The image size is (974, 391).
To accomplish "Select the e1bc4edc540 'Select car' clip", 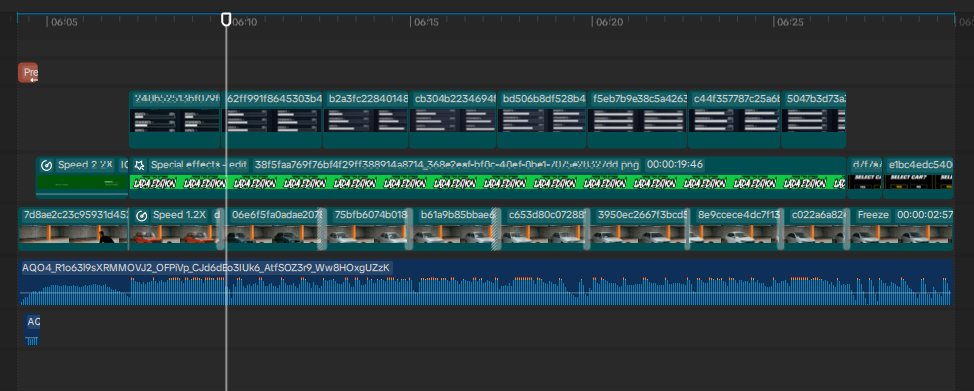I will coord(918,177).
